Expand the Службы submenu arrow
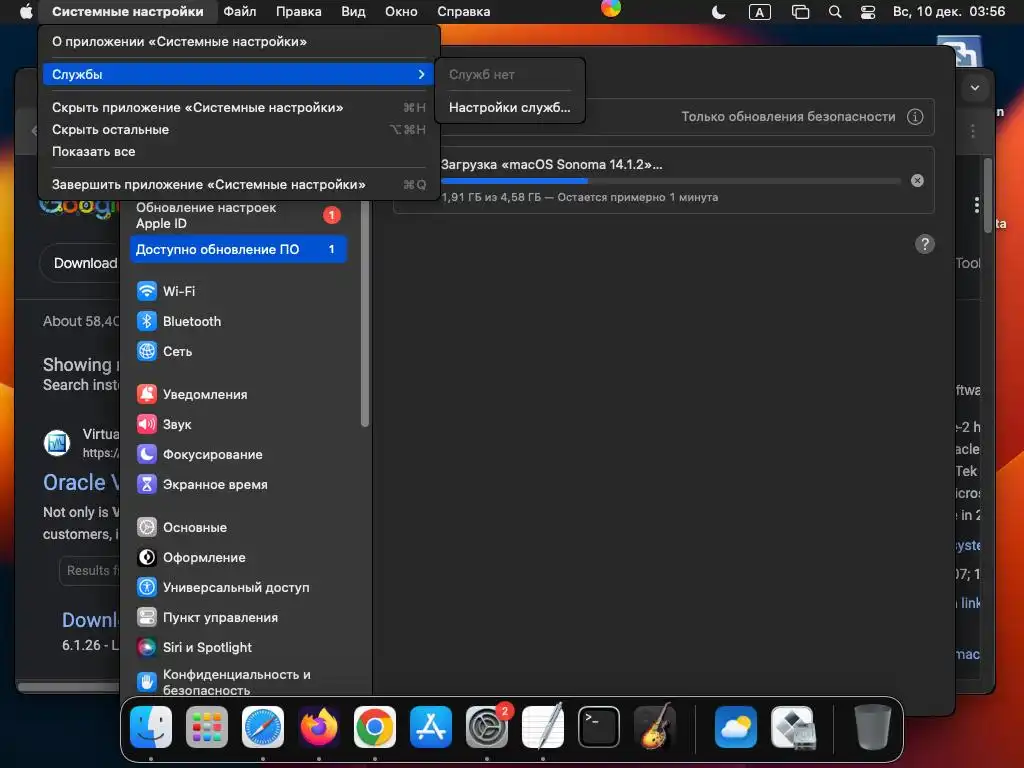The image size is (1024, 768). [x=422, y=74]
